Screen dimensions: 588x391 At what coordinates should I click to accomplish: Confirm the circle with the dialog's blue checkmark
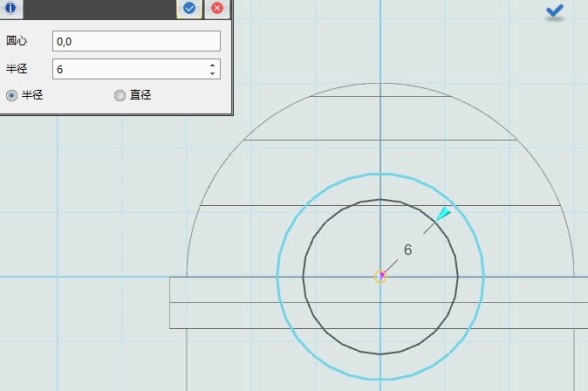pos(189,8)
